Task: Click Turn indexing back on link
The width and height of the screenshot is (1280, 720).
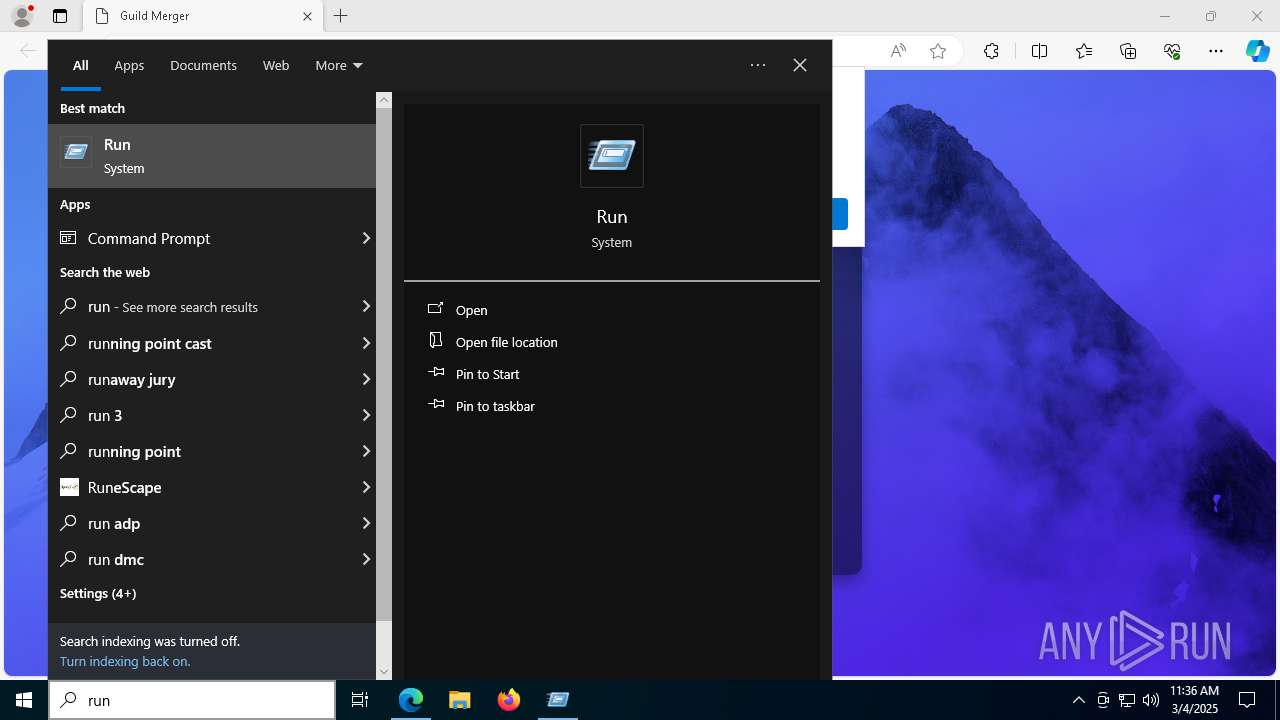Action: [125, 661]
